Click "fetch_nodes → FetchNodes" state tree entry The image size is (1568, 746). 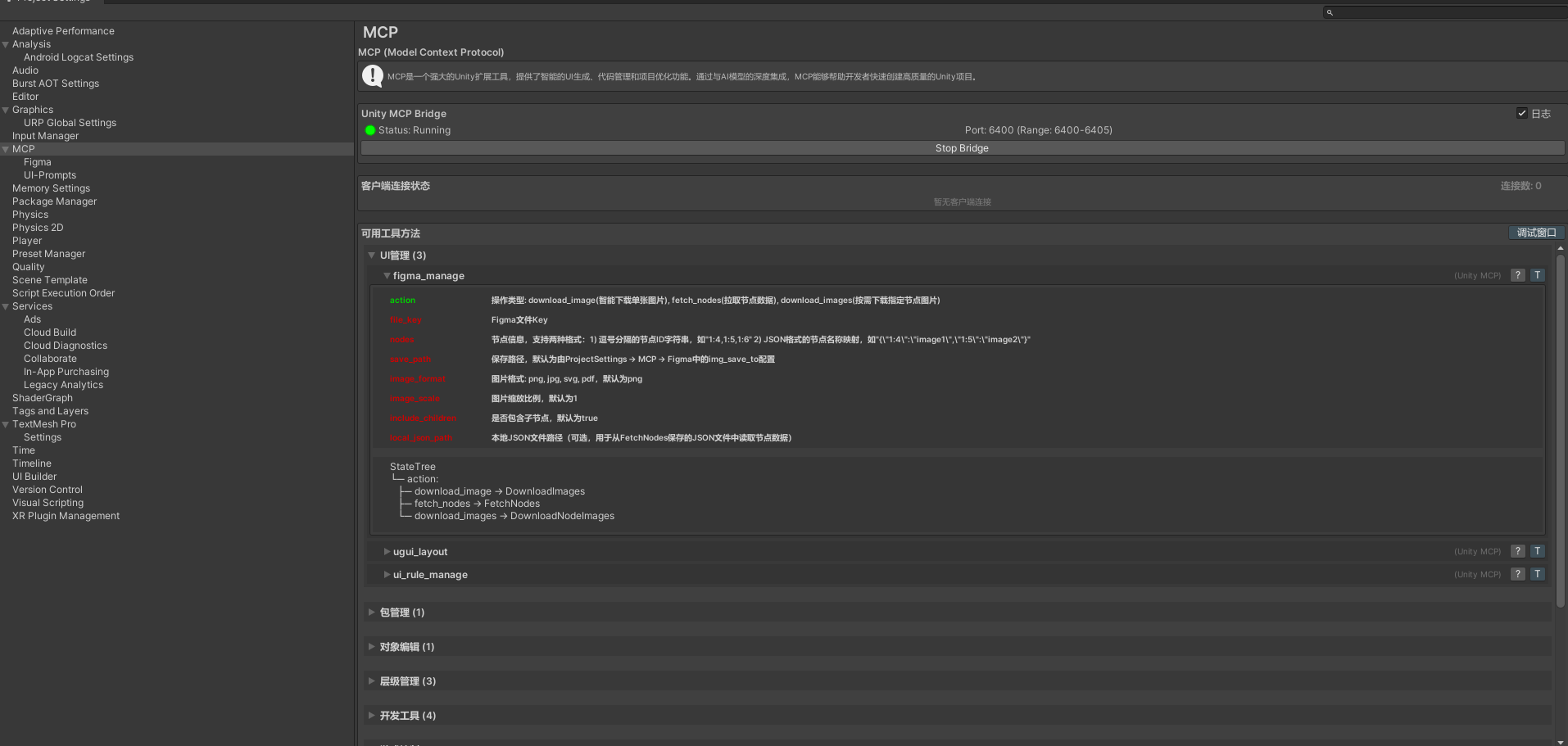tap(477, 504)
